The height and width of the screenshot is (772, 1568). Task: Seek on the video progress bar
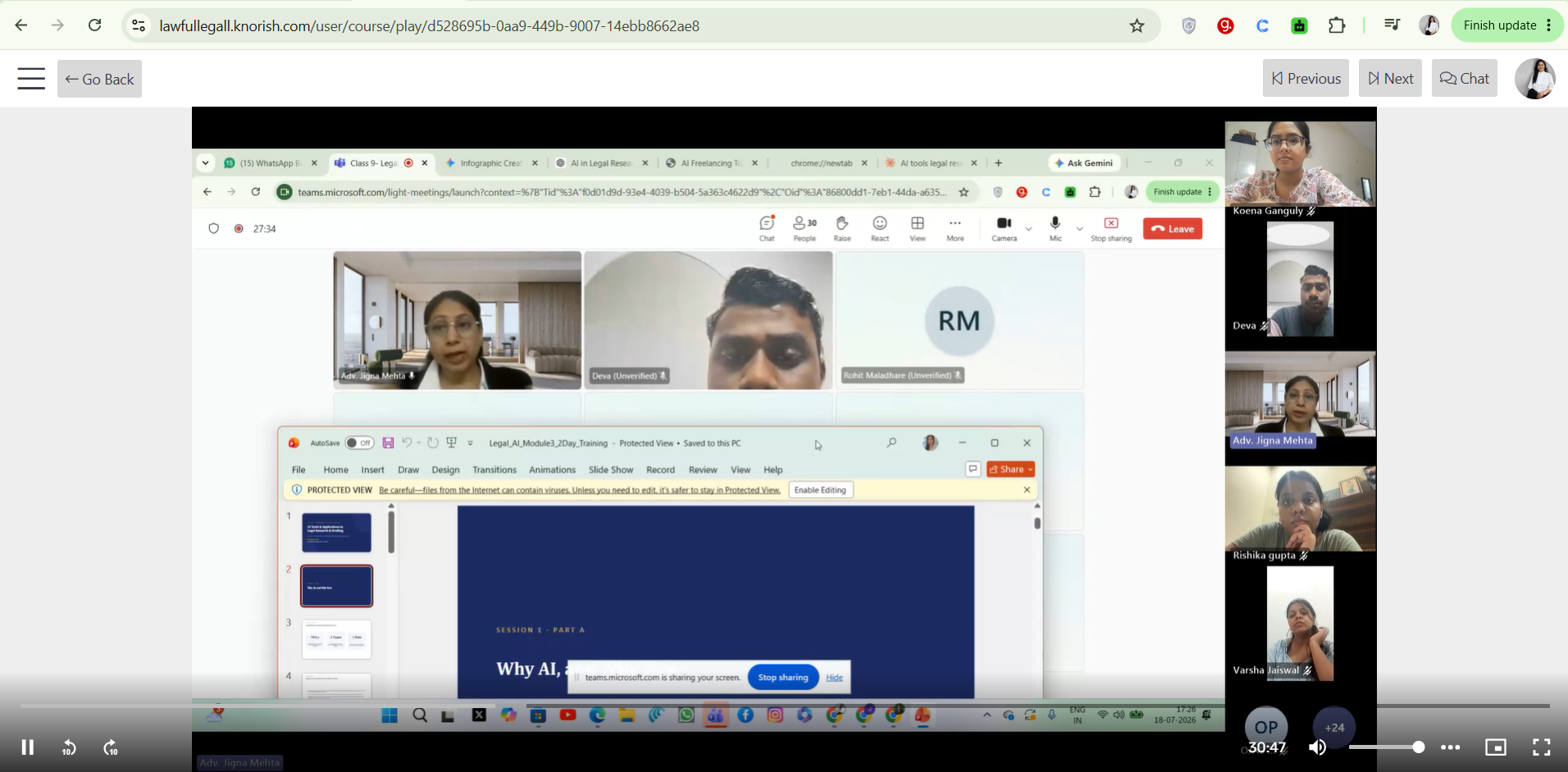[x=784, y=706]
